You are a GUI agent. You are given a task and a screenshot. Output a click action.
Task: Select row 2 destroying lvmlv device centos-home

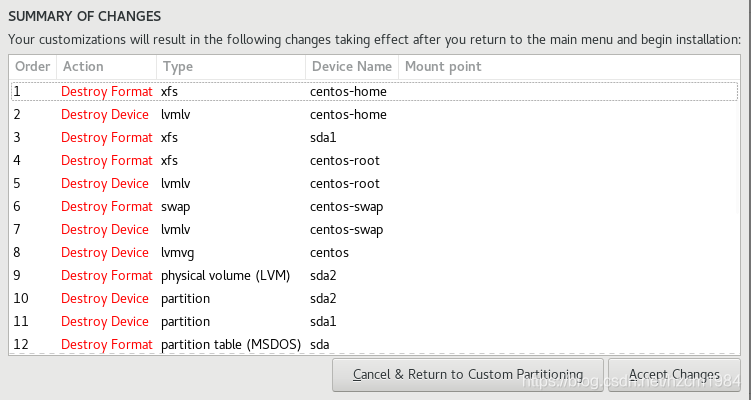click(x=375, y=114)
